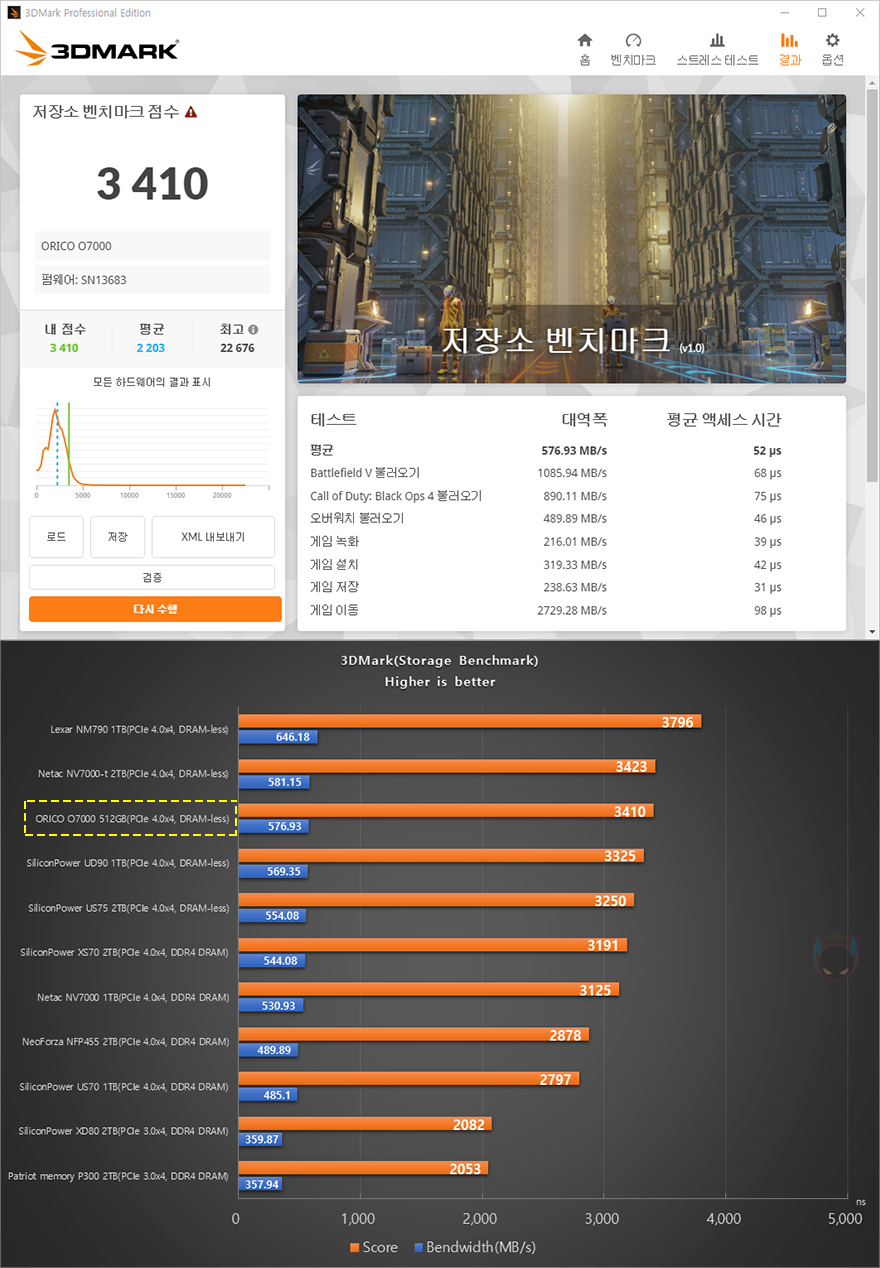Click the ORICO O7000 blue bandwidth bar 576.93
Viewport: 880px width, 1268px height.
(x=273, y=827)
